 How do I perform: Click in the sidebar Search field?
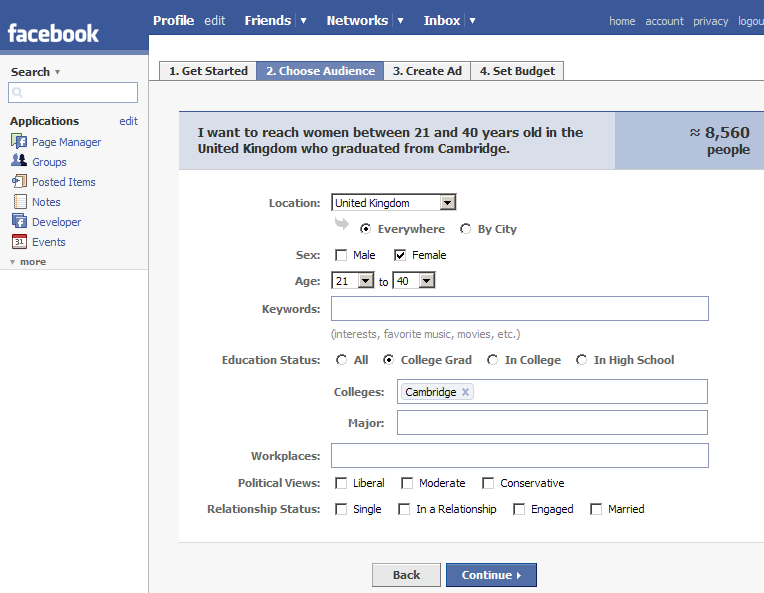pos(73,93)
